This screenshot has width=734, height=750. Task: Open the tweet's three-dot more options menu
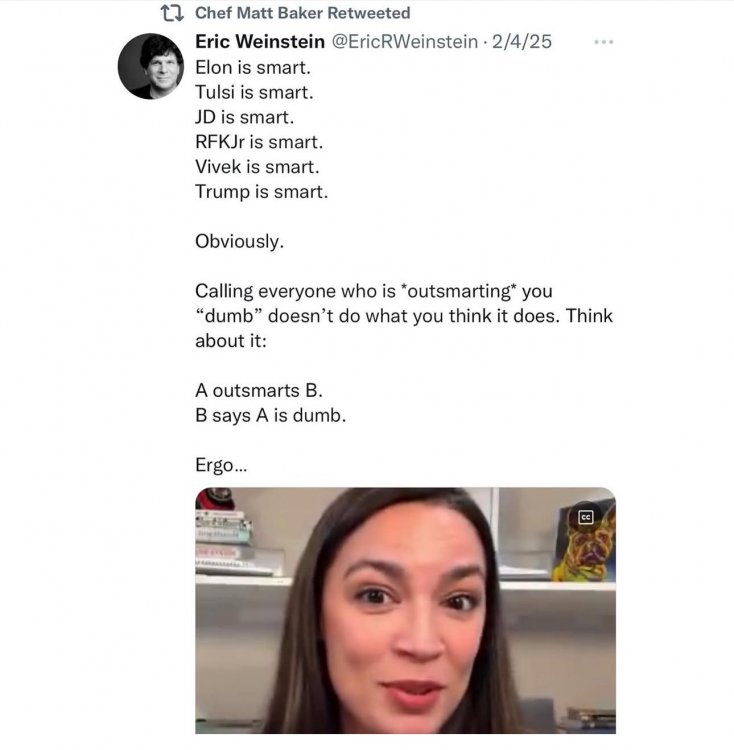[x=604, y=43]
